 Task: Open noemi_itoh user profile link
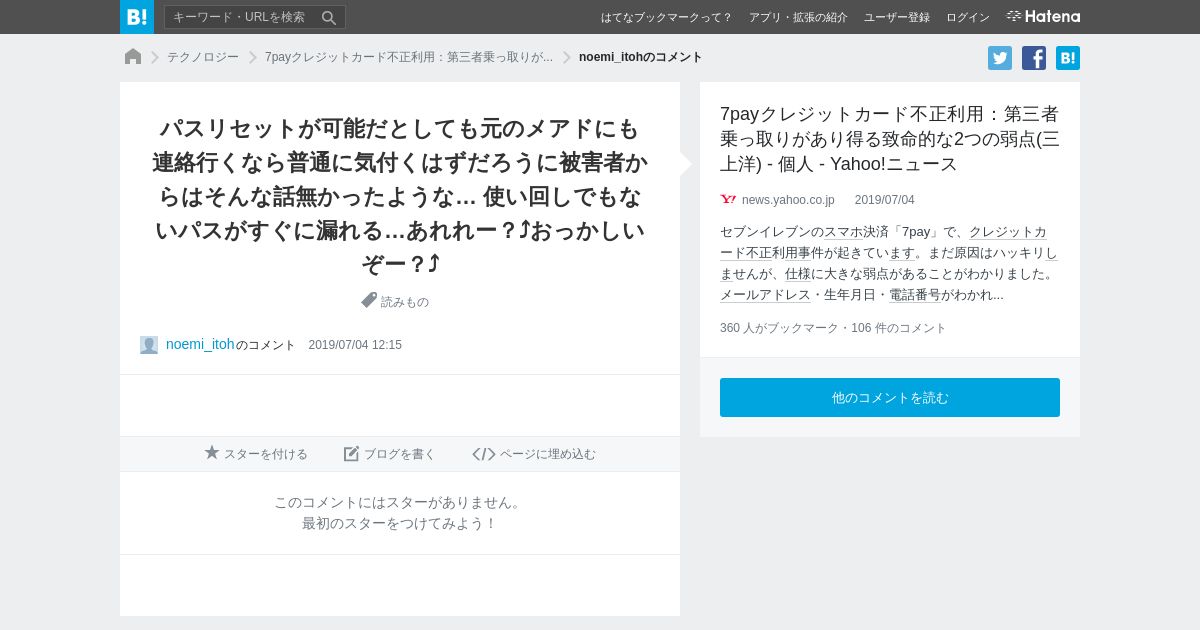(200, 344)
